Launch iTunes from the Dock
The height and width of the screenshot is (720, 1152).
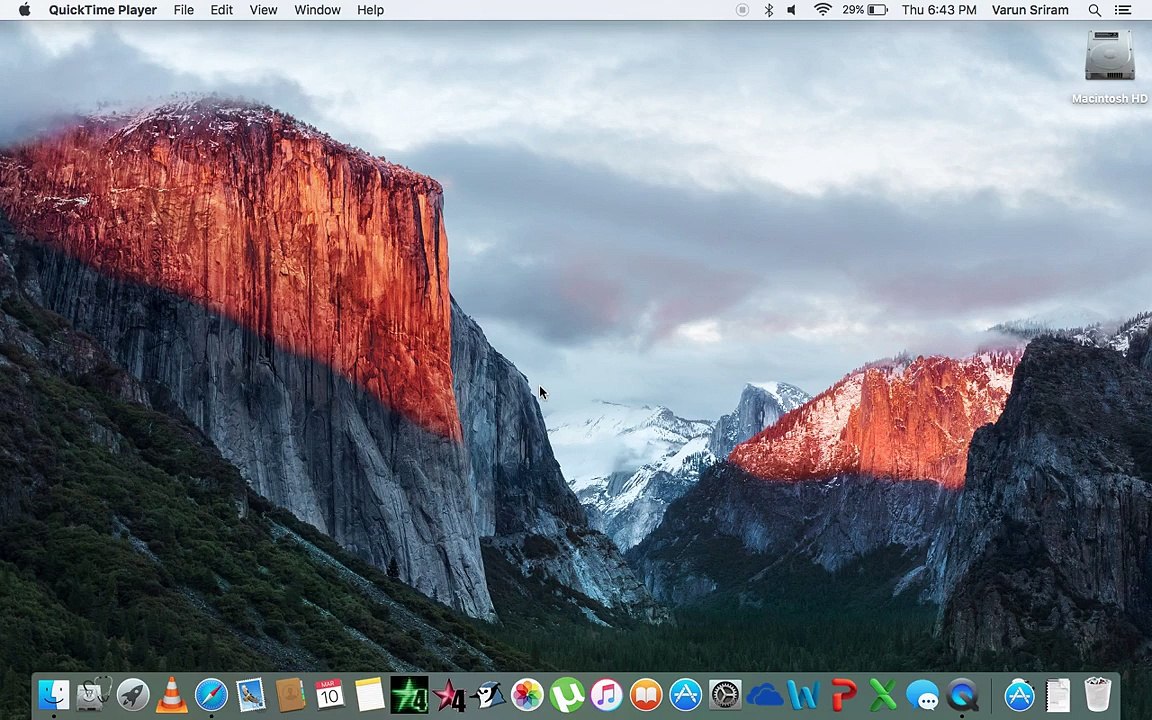(x=606, y=694)
